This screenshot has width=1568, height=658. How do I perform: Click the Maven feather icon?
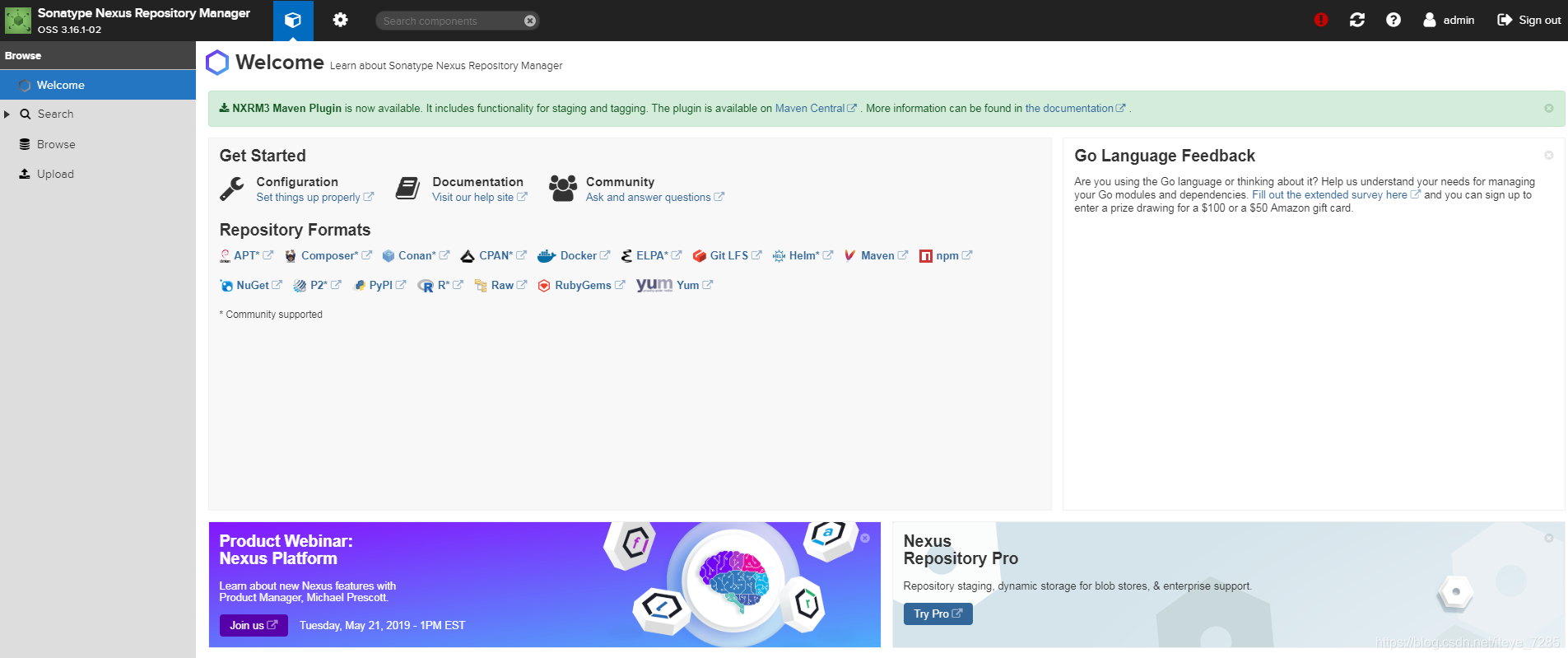tap(850, 256)
